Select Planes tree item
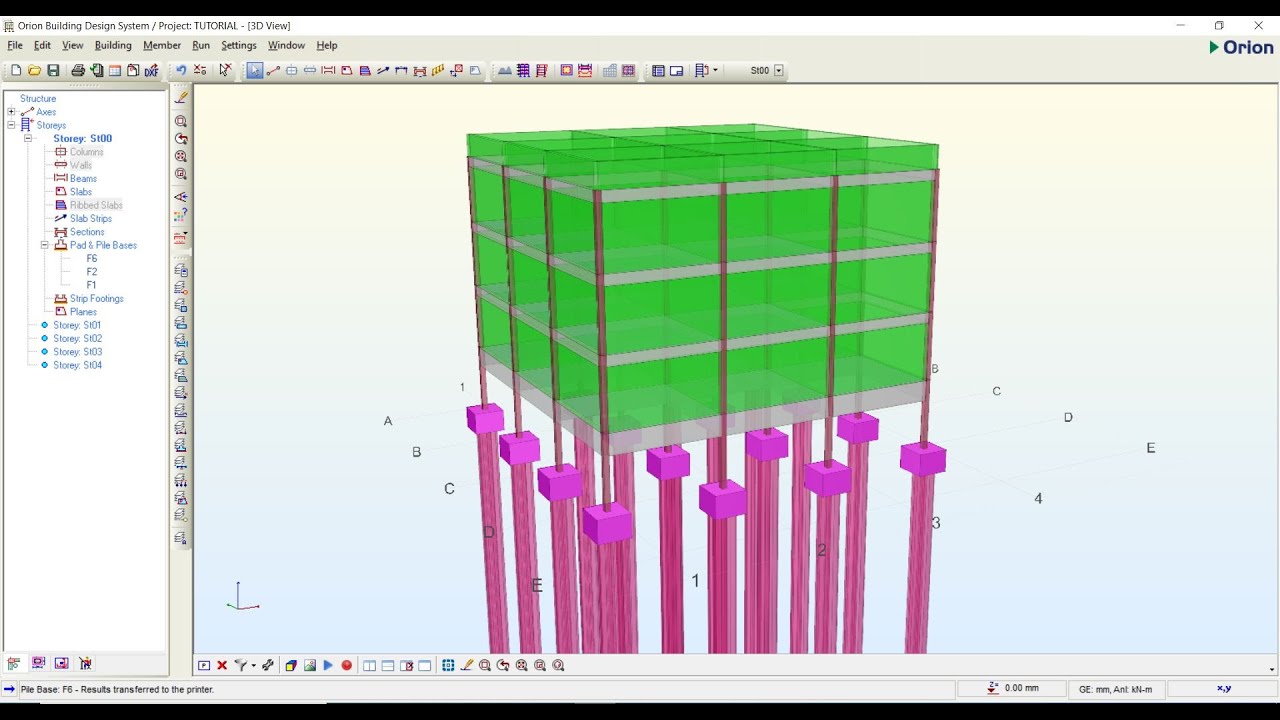Image resolution: width=1280 pixels, height=720 pixels. [x=83, y=312]
